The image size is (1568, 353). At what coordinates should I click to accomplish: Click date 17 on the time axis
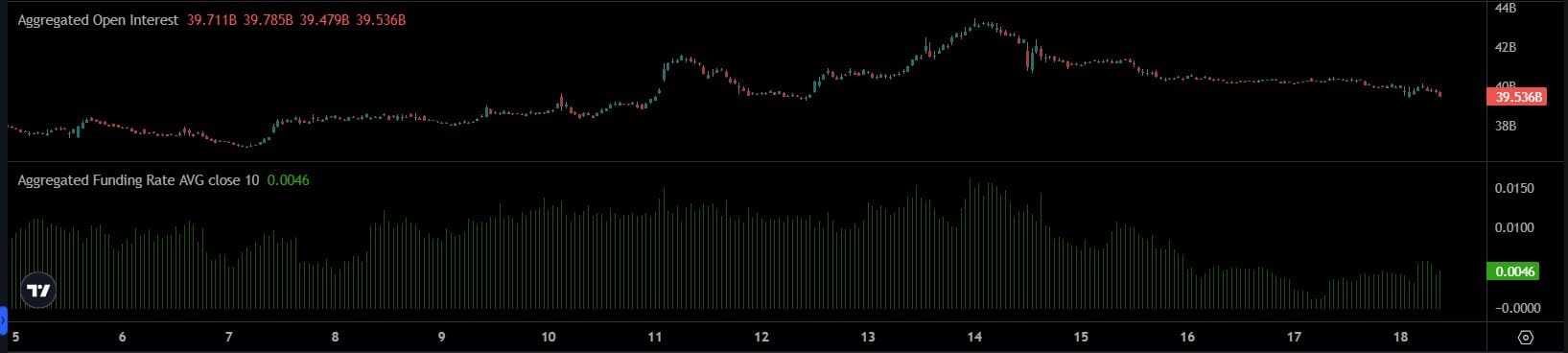[x=1294, y=337]
